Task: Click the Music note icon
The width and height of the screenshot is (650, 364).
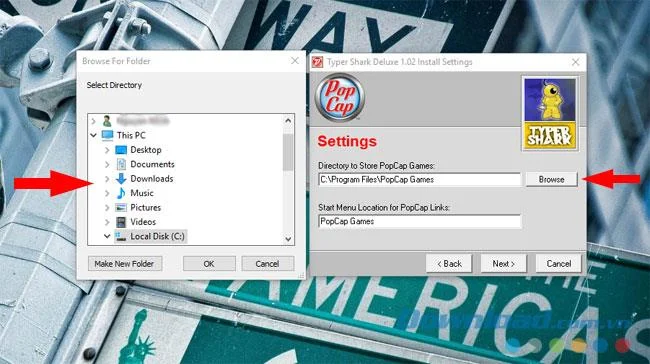Action: [x=121, y=193]
